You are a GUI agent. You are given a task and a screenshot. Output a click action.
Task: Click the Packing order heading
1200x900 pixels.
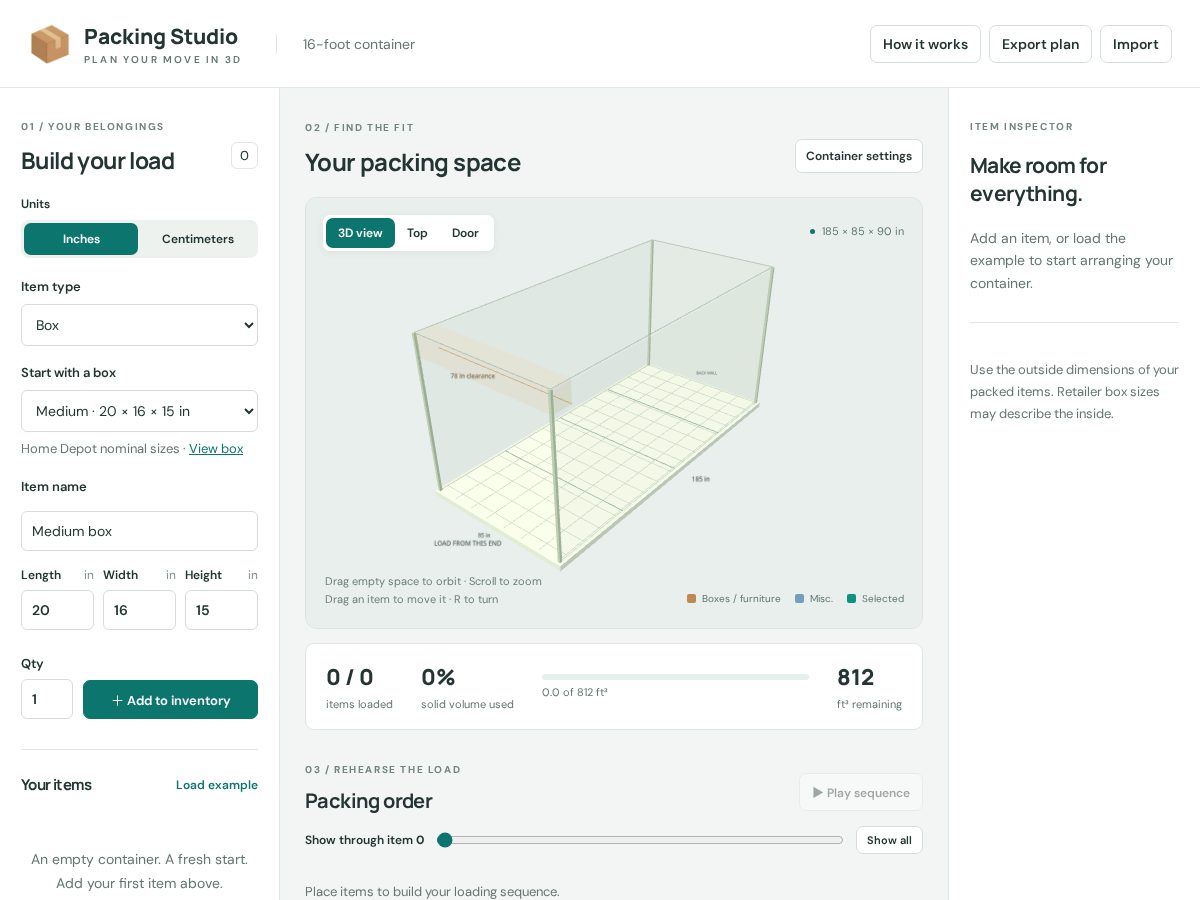(368, 801)
